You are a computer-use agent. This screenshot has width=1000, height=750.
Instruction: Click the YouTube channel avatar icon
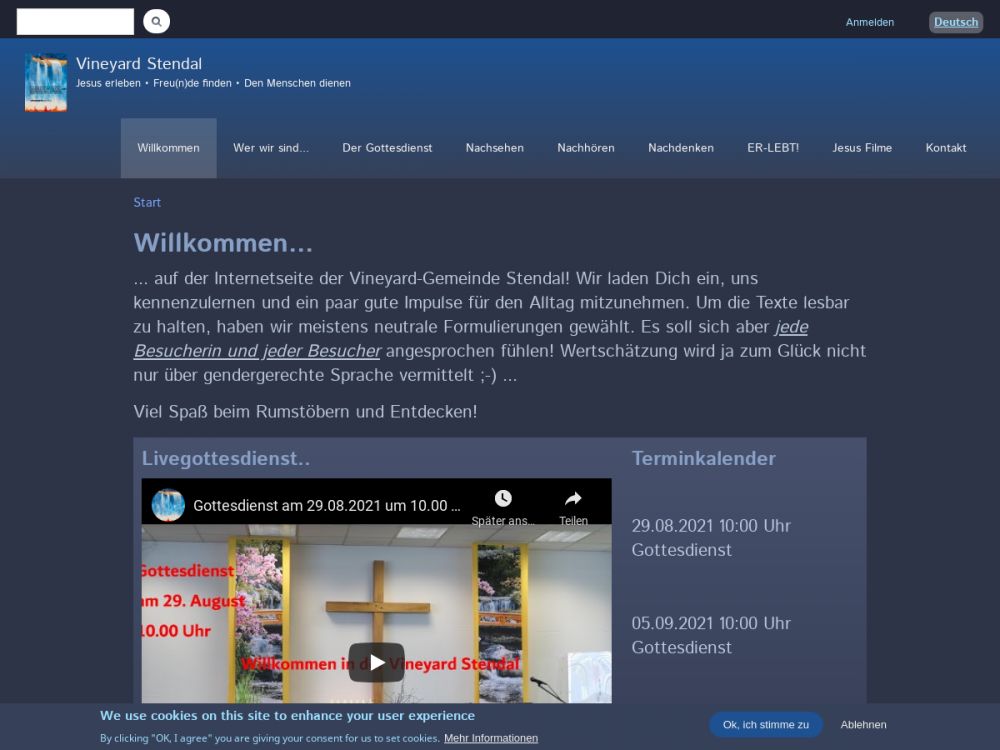point(168,505)
